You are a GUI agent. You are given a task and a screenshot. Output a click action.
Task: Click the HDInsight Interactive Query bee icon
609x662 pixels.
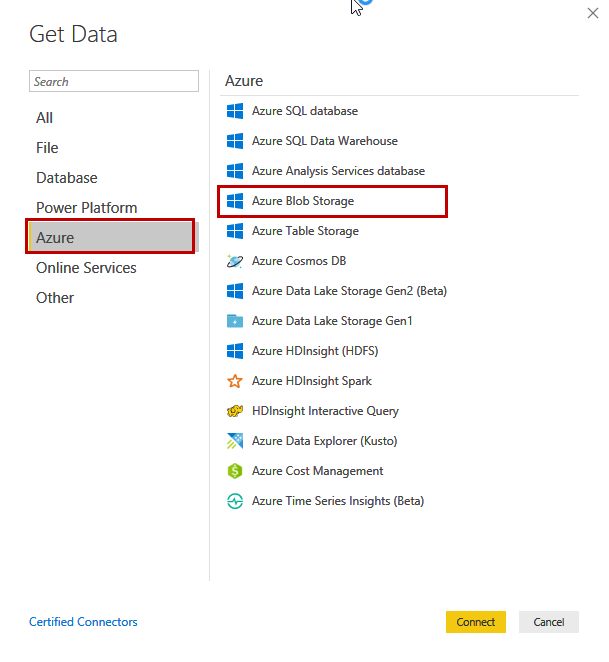[x=235, y=411]
